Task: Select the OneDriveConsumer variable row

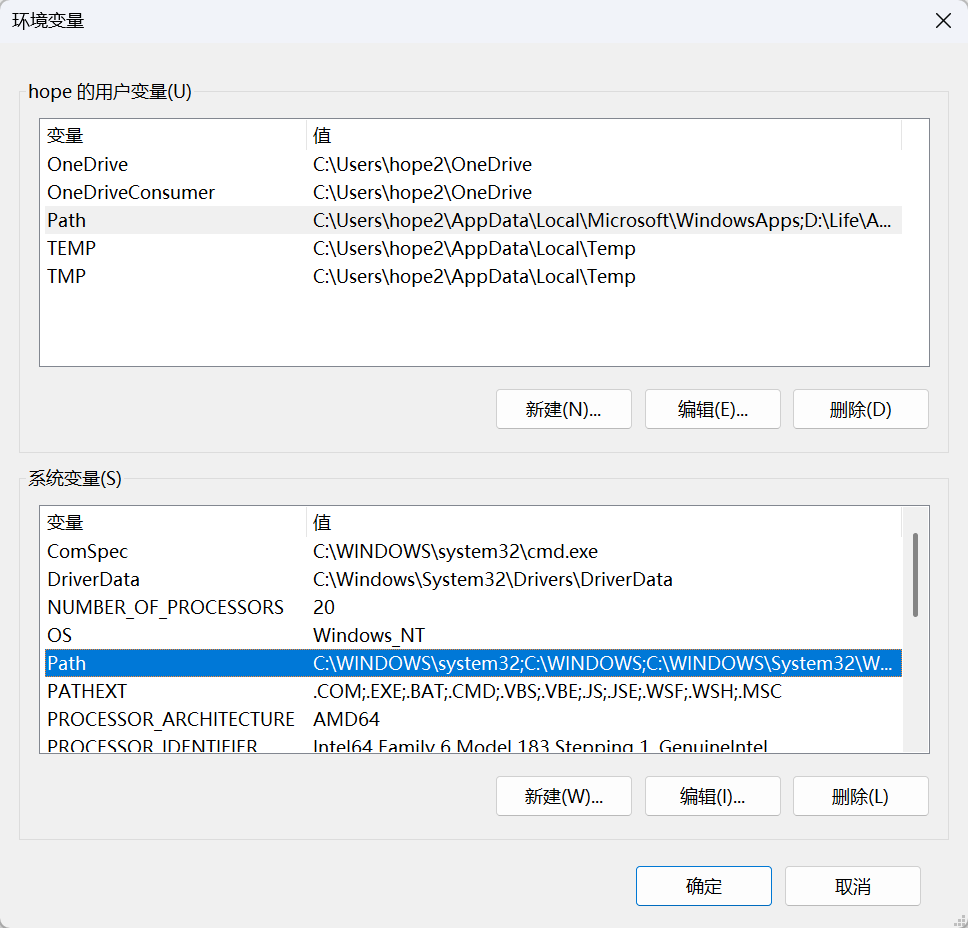Action: coord(131,192)
